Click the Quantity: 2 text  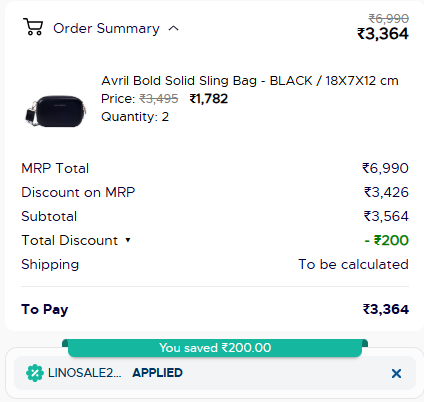[135, 117]
